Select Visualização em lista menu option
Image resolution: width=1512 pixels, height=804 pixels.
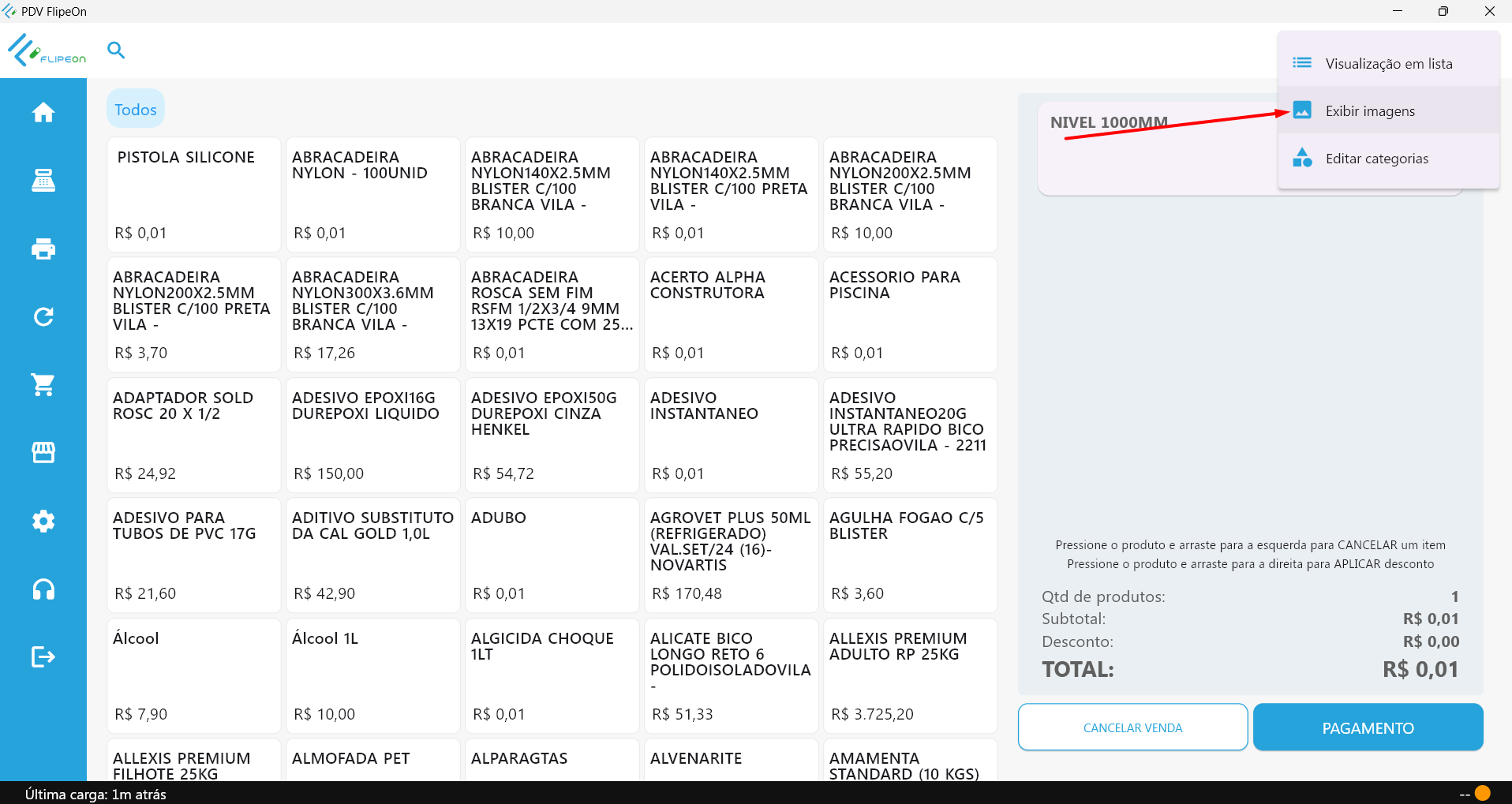[x=1388, y=64]
